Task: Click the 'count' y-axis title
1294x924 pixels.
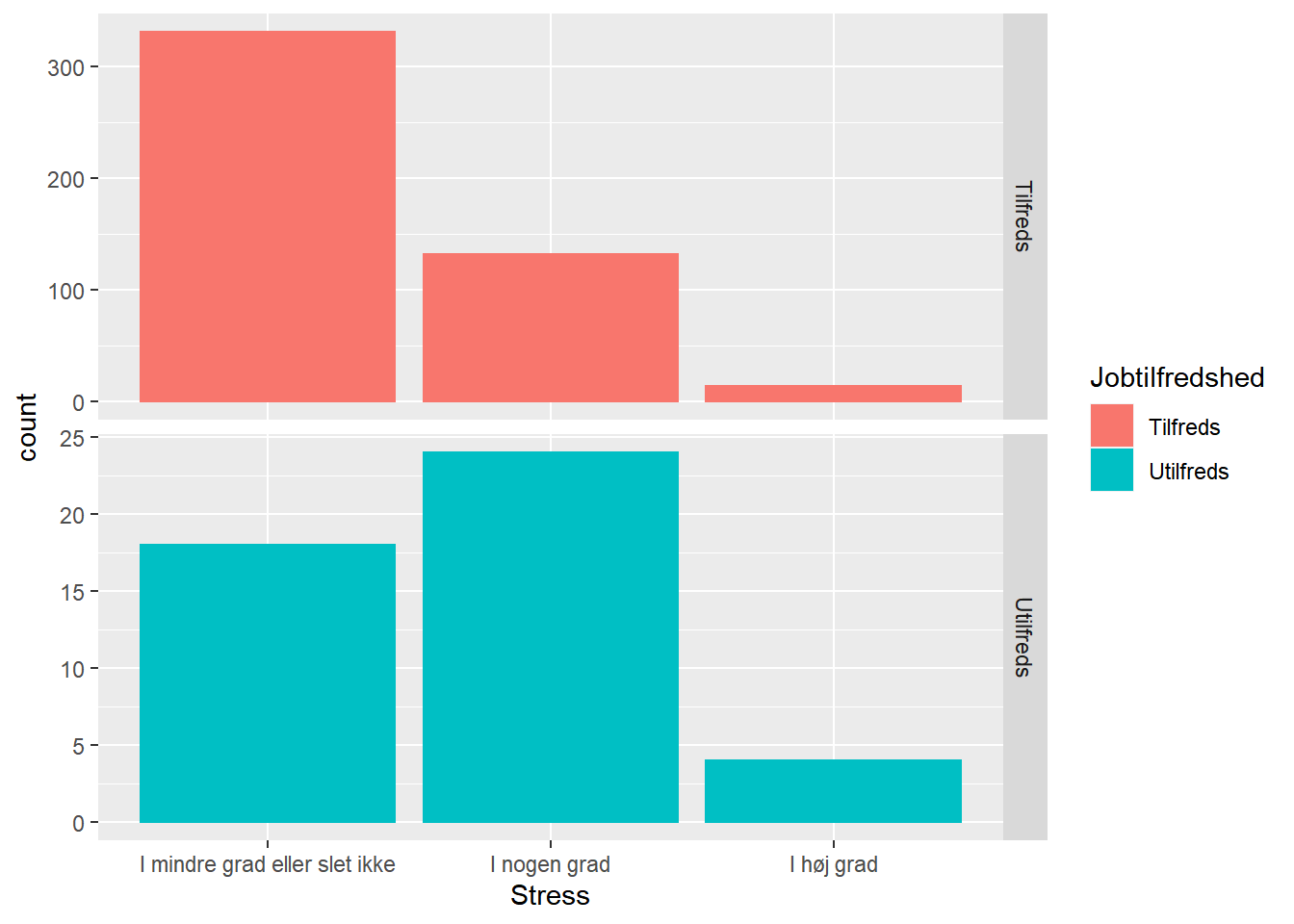Action: point(27,426)
